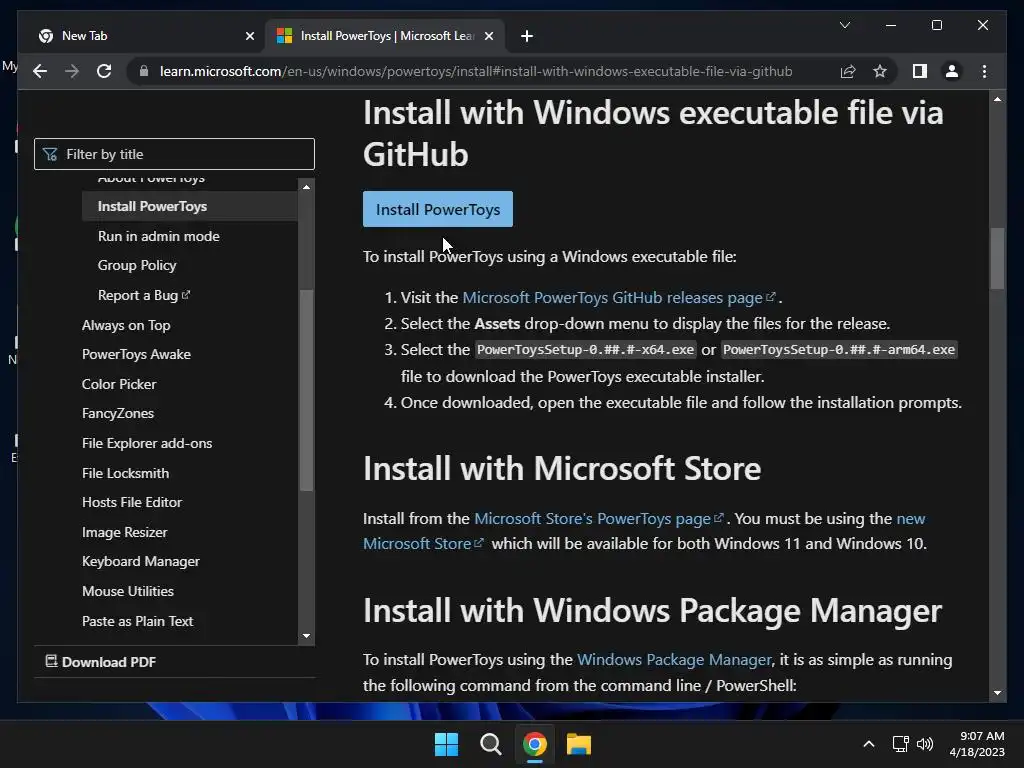Show hidden system tray icons chevron
The width and height of the screenshot is (1024, 768).
click(869, 744)
